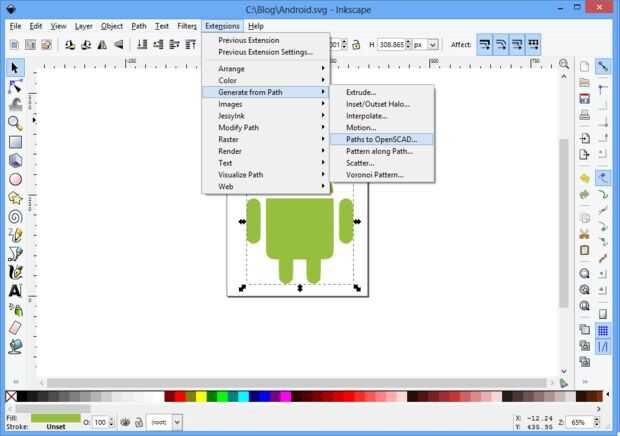
Task: Click the undo yellow arrow icon
Action: (584, 178)
